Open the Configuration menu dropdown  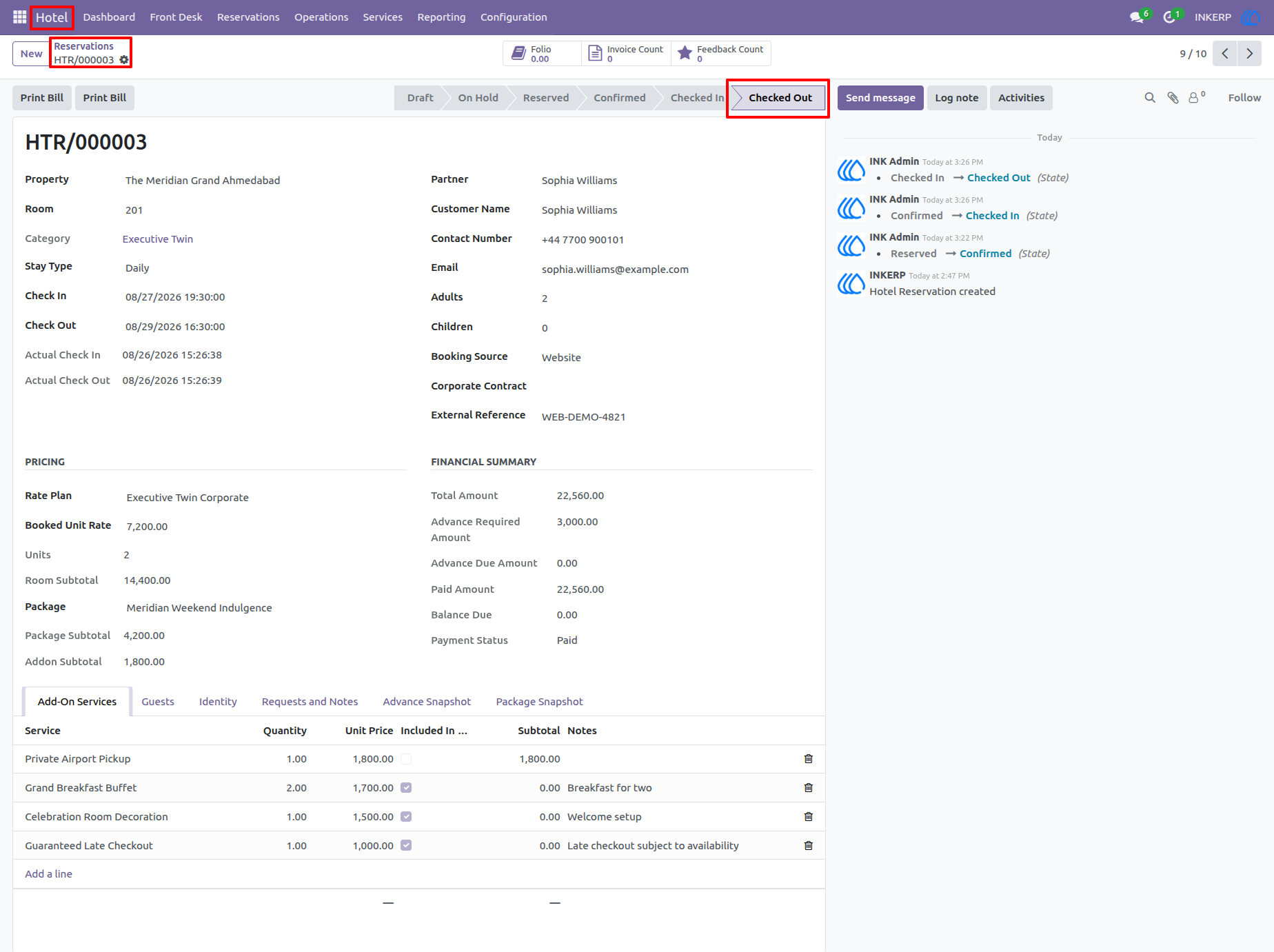click(x=514, y=17)
